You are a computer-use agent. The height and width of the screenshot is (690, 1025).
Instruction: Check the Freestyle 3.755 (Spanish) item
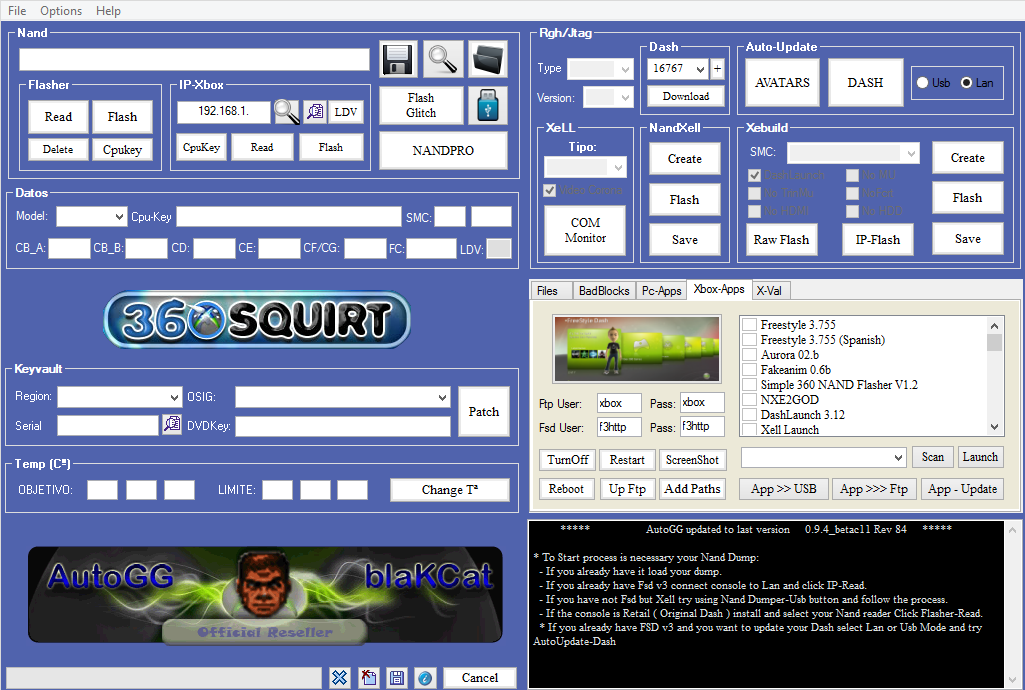point(750,340)
